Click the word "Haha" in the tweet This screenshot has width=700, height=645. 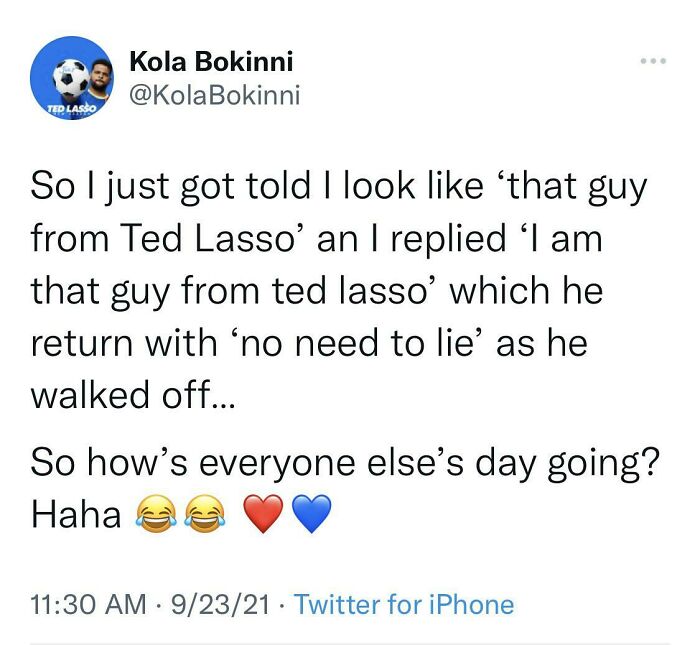pos(76,516)
